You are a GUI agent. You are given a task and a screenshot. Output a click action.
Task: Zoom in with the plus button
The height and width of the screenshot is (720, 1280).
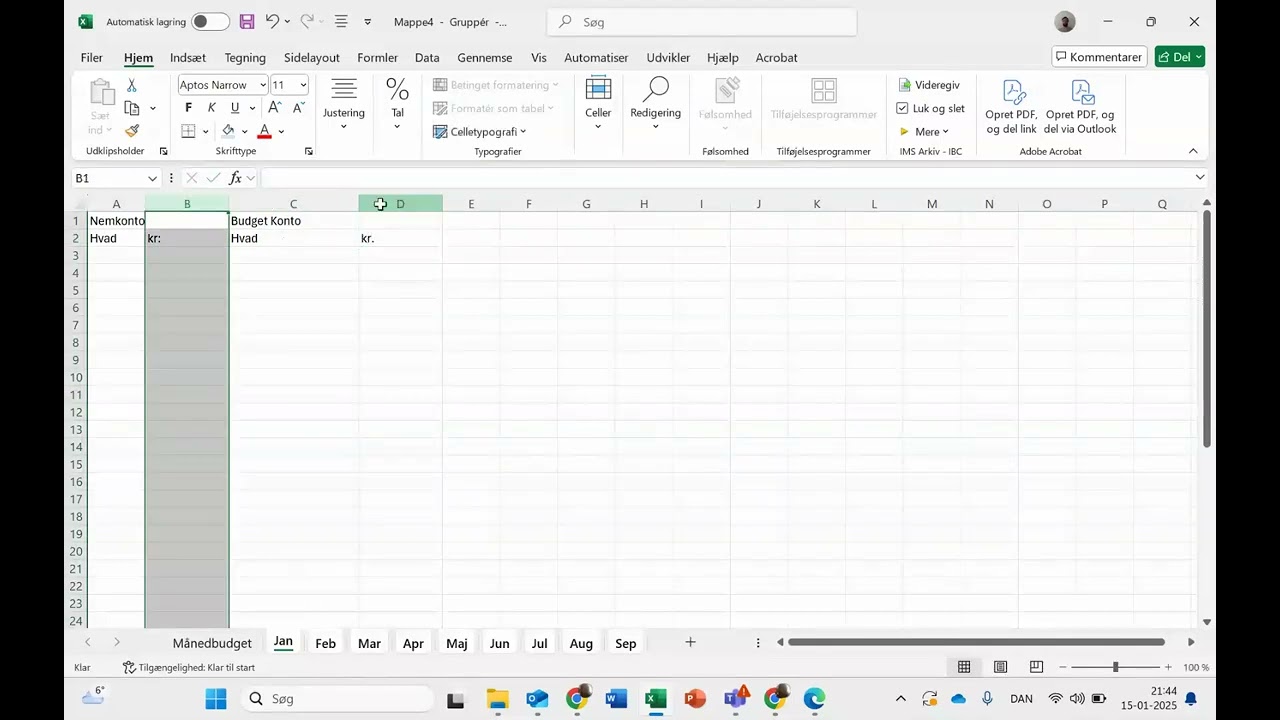1168,667
